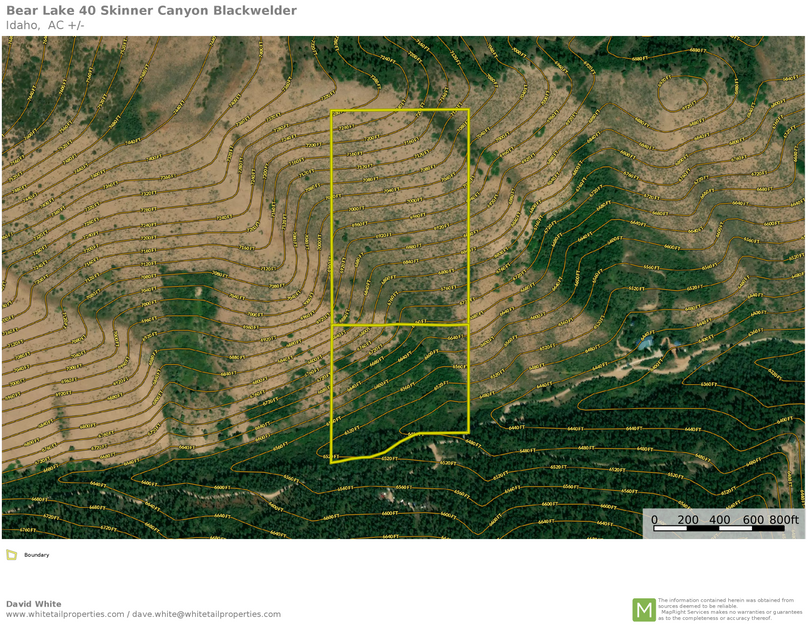Click the dividing line between the two parcels

click(x=400, y=325)
